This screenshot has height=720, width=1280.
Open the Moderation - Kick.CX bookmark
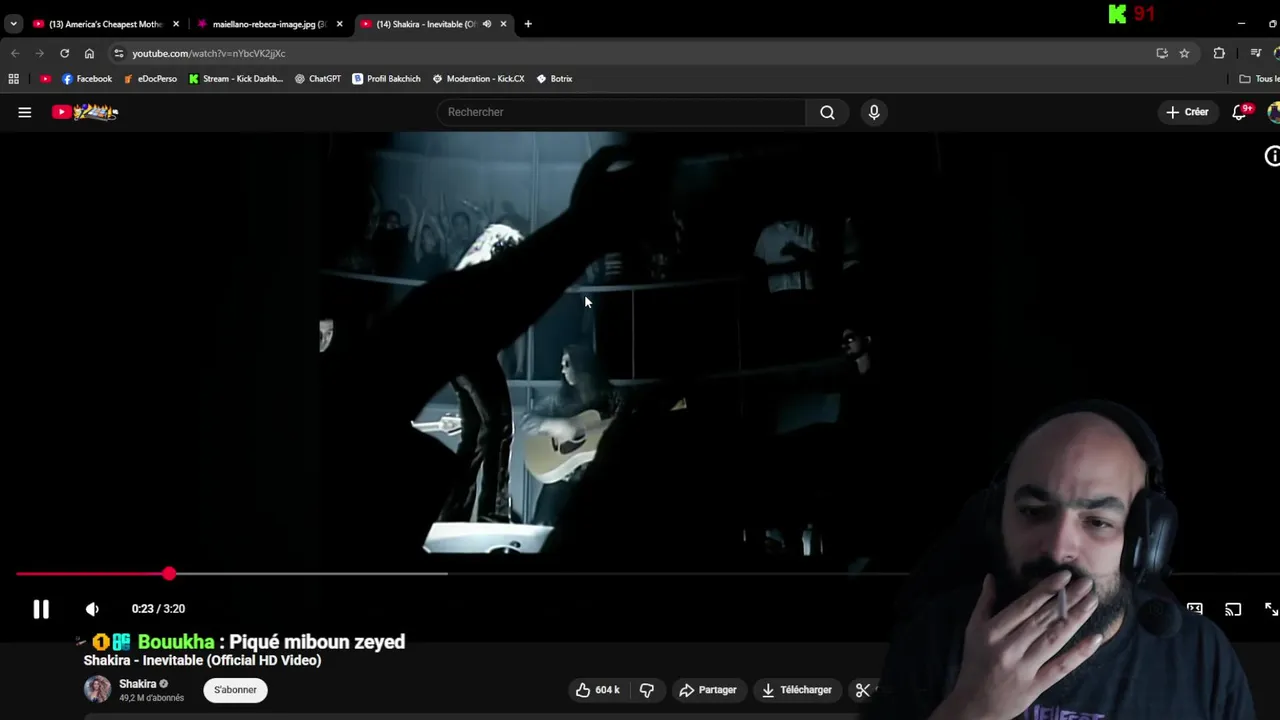coord(478,79)
